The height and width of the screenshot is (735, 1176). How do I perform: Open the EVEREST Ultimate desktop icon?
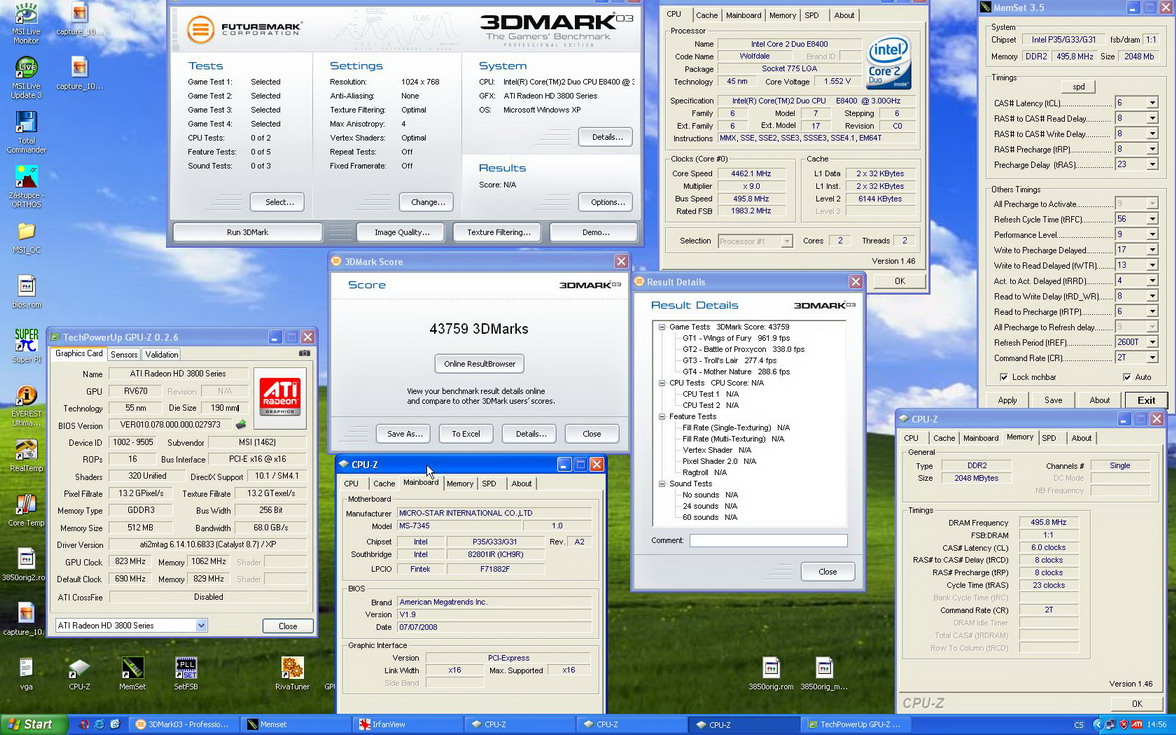click(x=26, y=395)
